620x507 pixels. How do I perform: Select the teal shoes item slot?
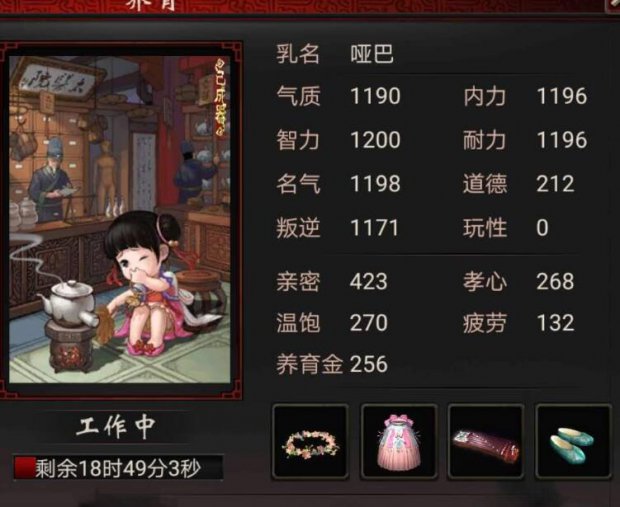pos(573,442)
